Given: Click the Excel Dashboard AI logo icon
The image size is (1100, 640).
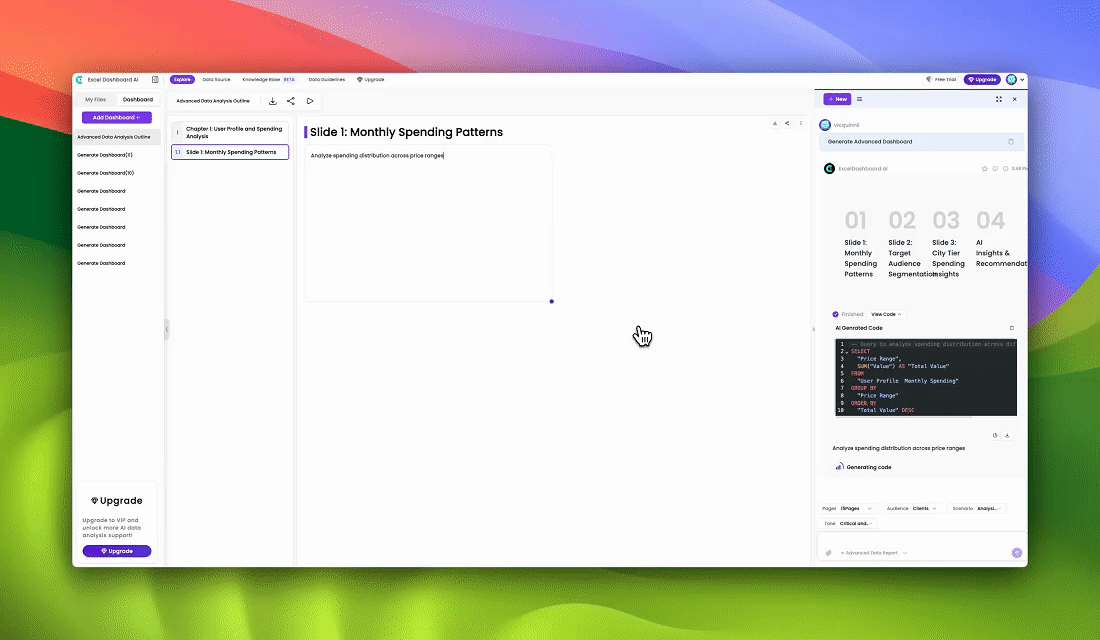Looking at the screenshot, I should [x=79, y=80].
